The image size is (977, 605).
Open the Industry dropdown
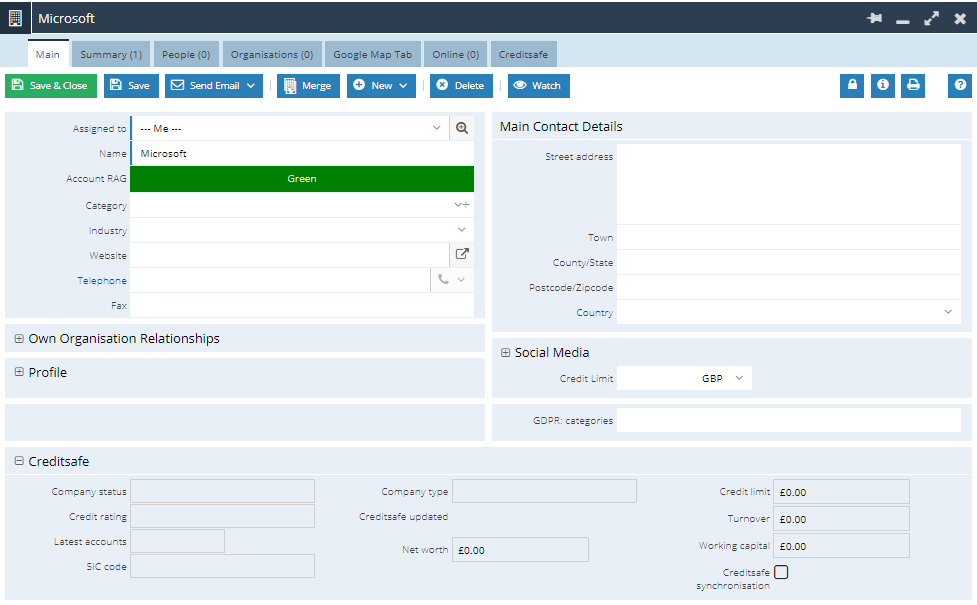click(x=462, y=230)
